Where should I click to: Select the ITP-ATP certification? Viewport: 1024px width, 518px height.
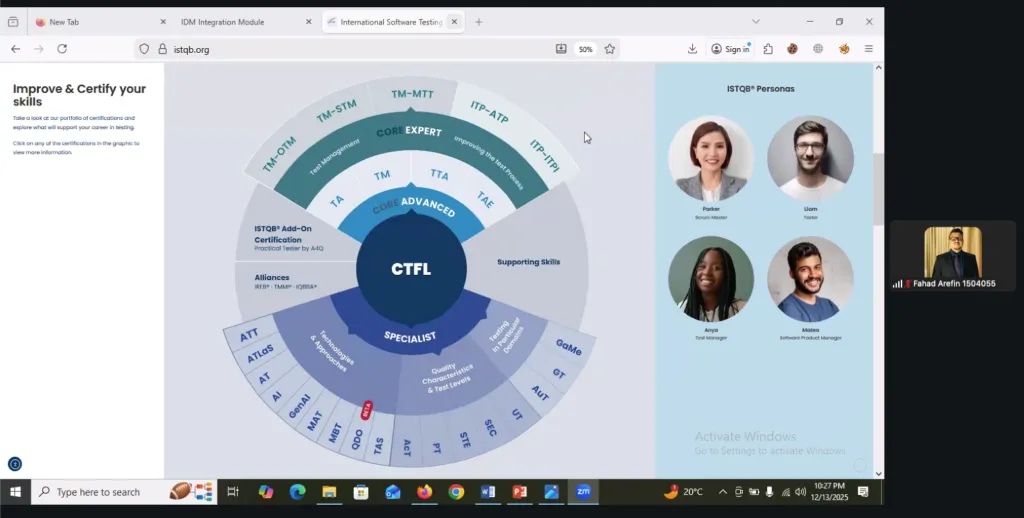489,112
